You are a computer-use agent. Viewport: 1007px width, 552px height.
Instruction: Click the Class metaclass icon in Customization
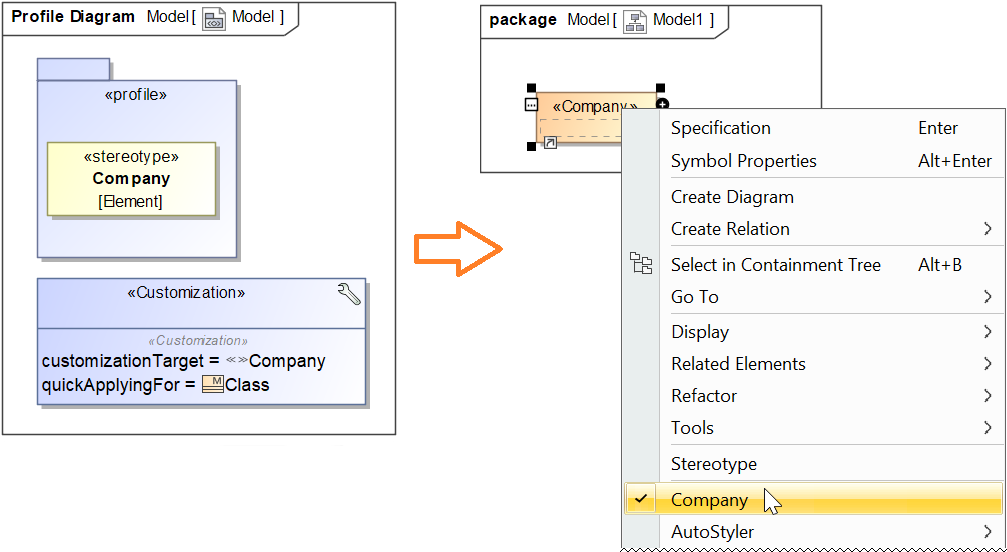point(212,385)
